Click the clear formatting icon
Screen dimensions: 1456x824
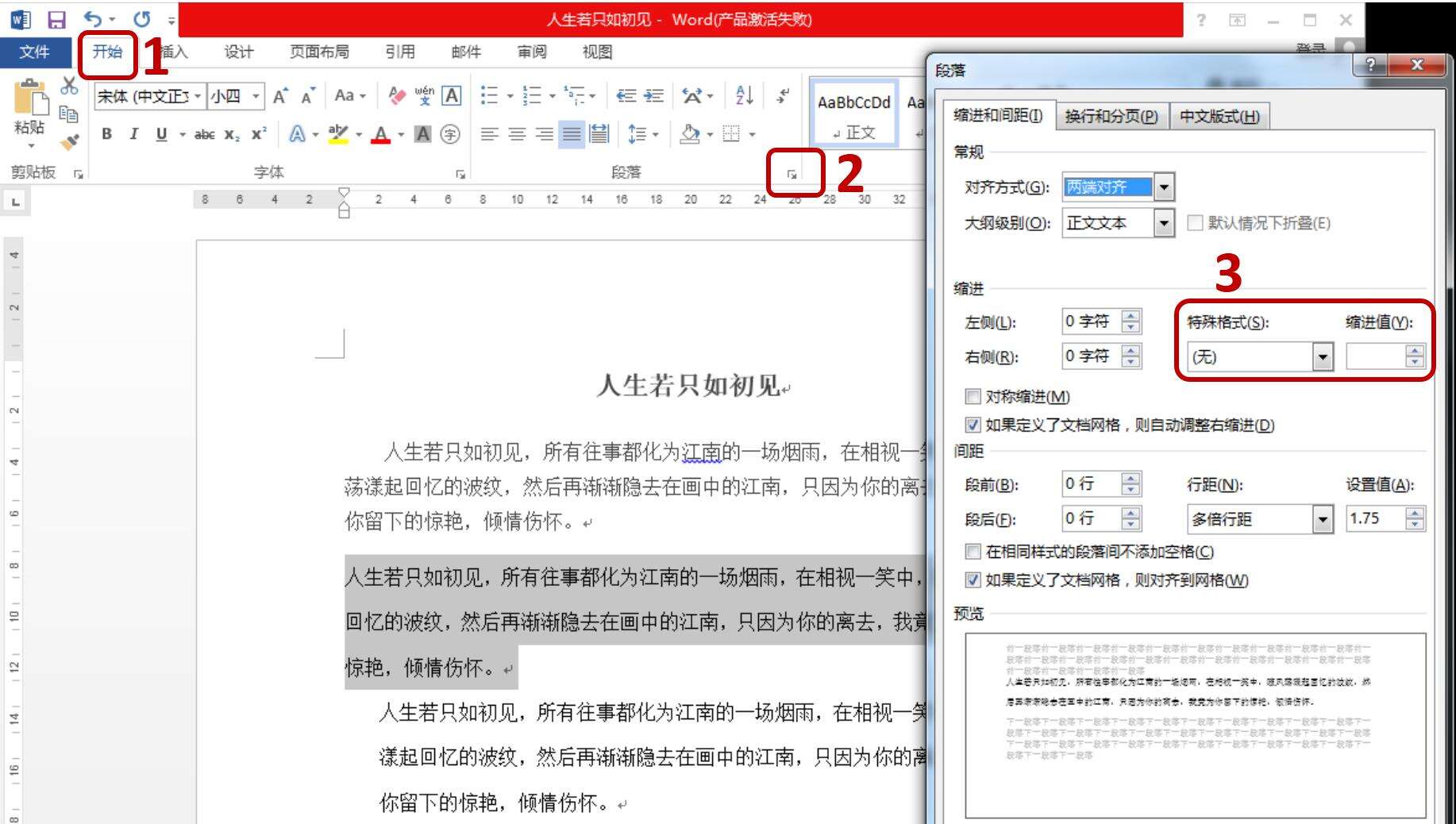[395, 95]
